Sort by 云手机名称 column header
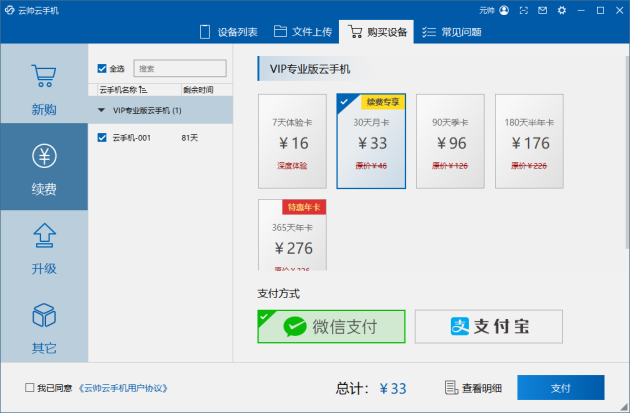The image size is (630, 413). [139, 90]
